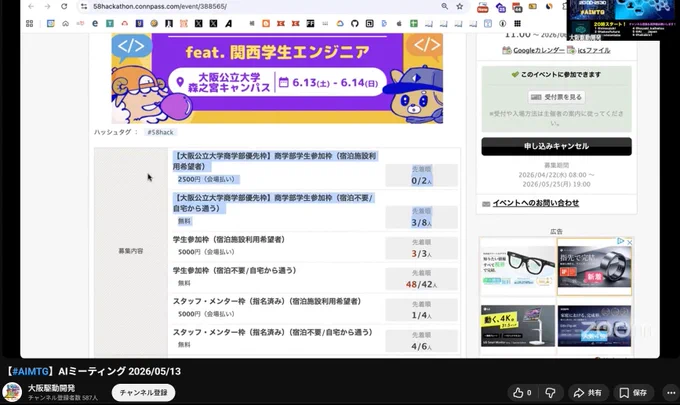The image size is (680, 405).
Task: Click '学生参加枠（宿泊施設利用希望者）' row title
Action: (229, 239)
